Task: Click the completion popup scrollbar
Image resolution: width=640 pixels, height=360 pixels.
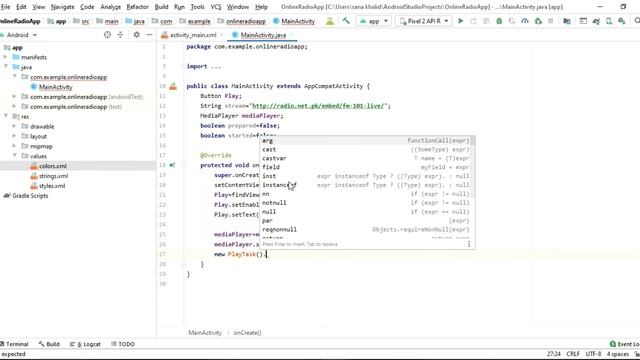Action: click(x=472, y=167)
